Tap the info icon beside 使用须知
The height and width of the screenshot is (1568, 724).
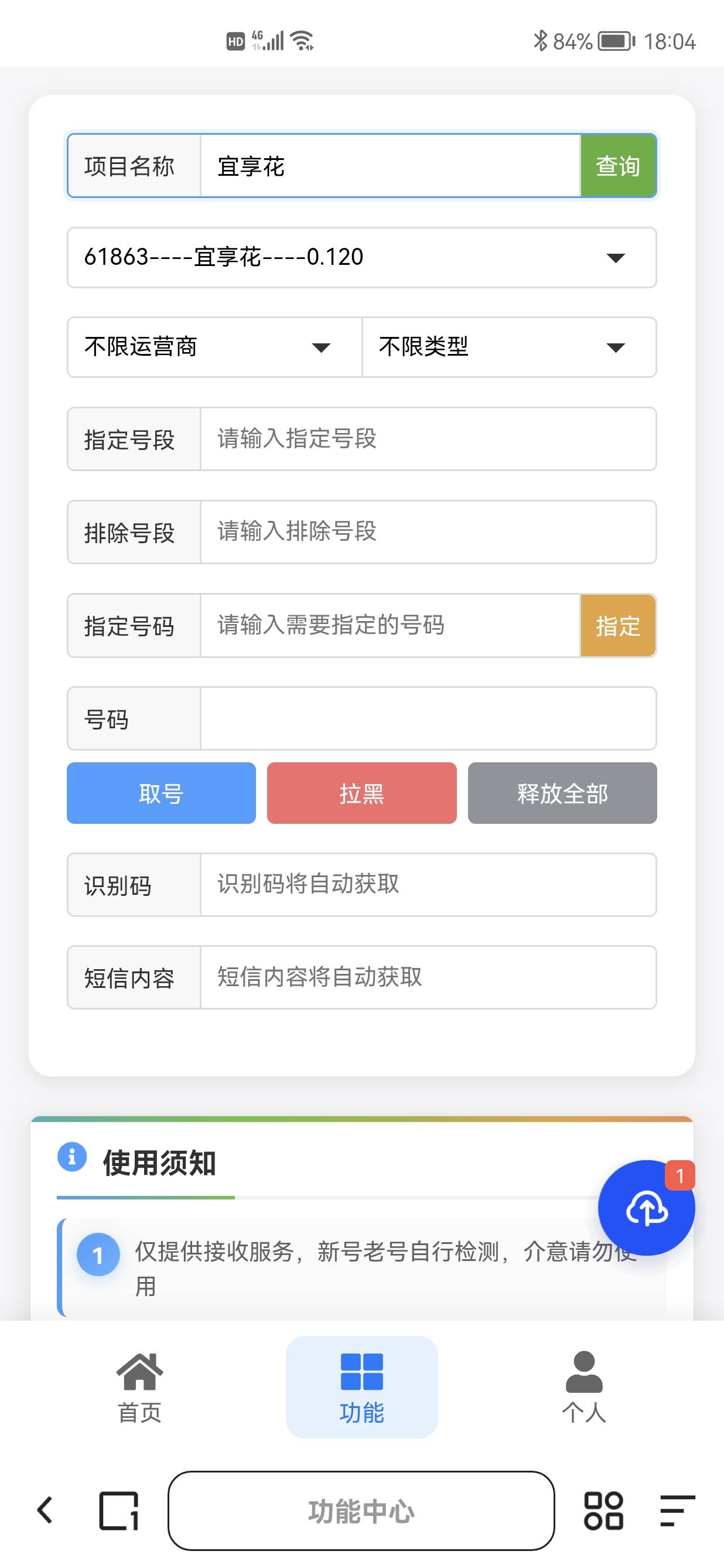(x=72, y=1155)
